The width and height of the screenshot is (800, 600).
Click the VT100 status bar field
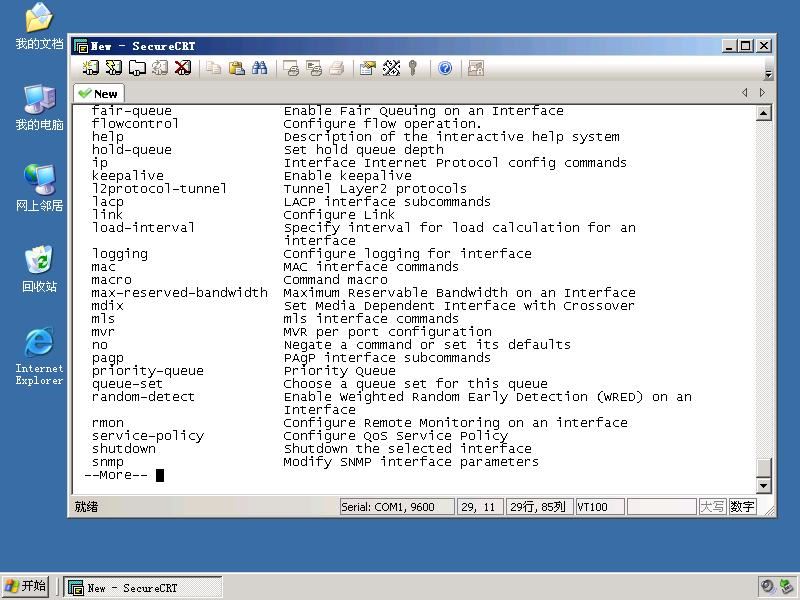tap(599, 507)
